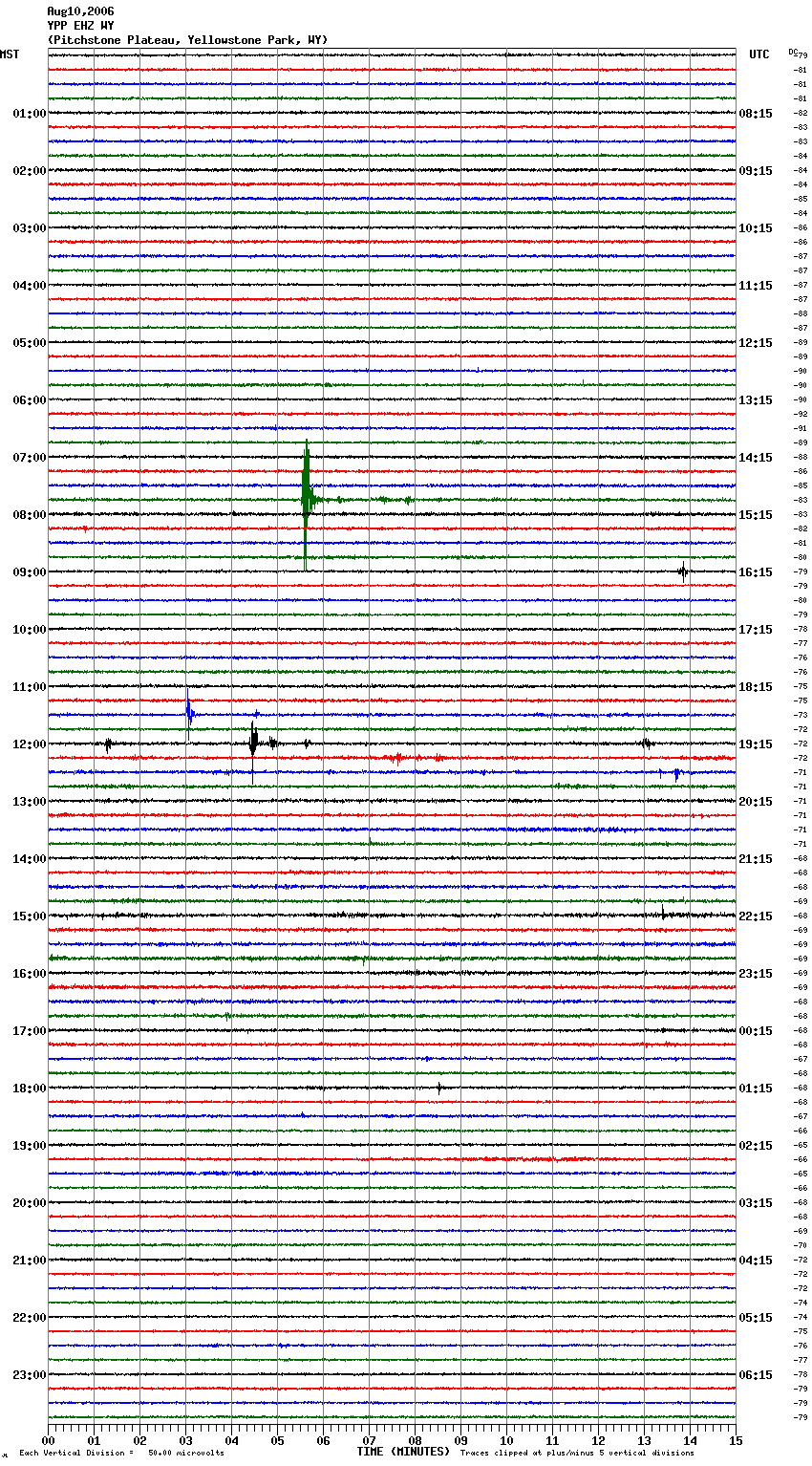
Task: Click the small black spike on the 18:00 trace
Action: pos(438,1088)
